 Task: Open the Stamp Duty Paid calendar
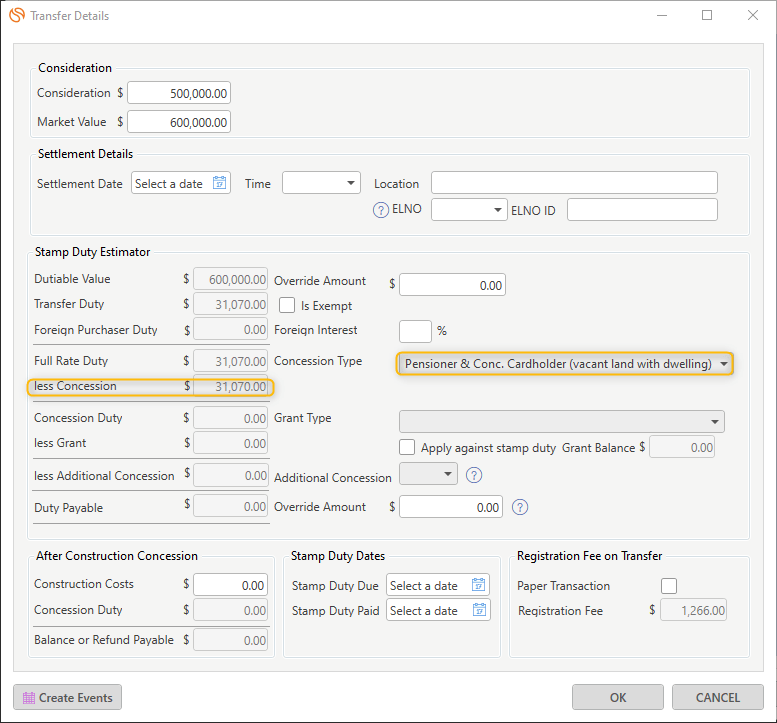coord(479,610)
